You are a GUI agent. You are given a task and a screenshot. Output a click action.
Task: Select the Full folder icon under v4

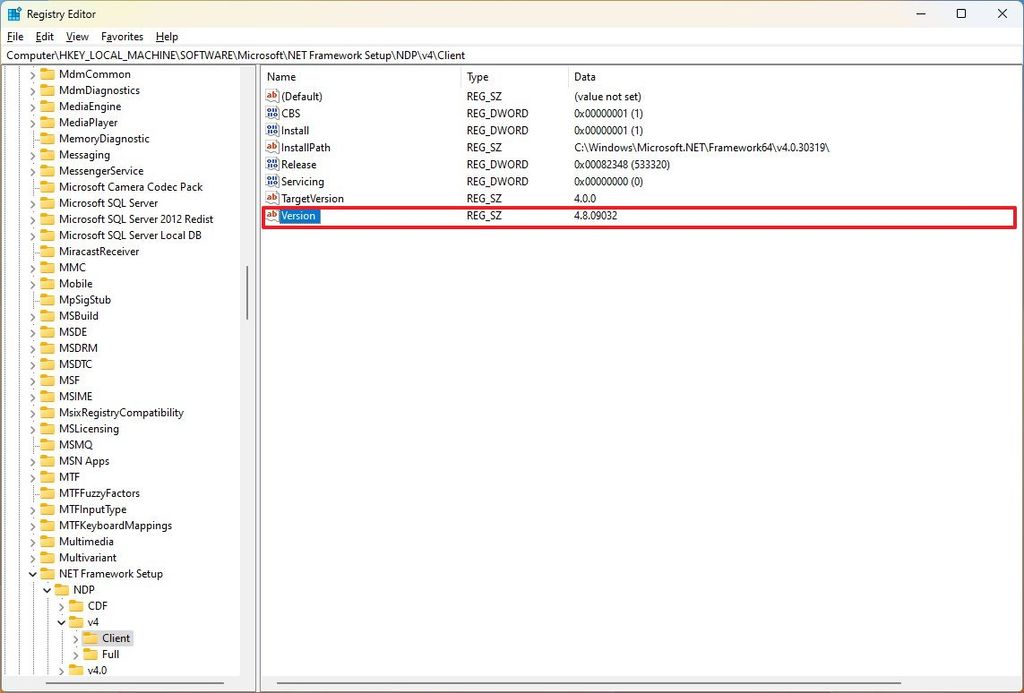[93, 654]
